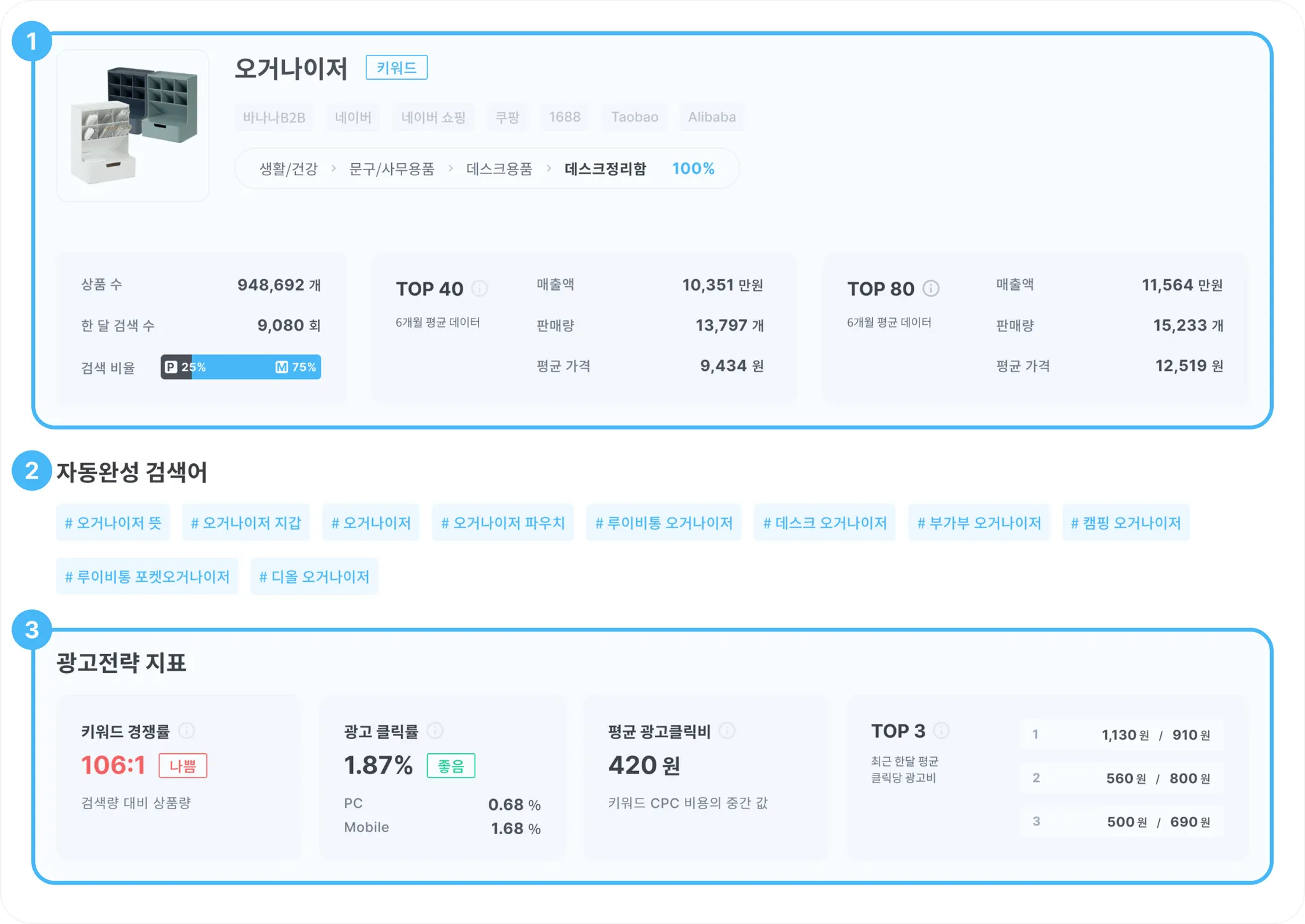Click the info icon beside 키워드 경쟁률
The height and width of the screenshot is (924, 1305).
(x=187, y=730)
